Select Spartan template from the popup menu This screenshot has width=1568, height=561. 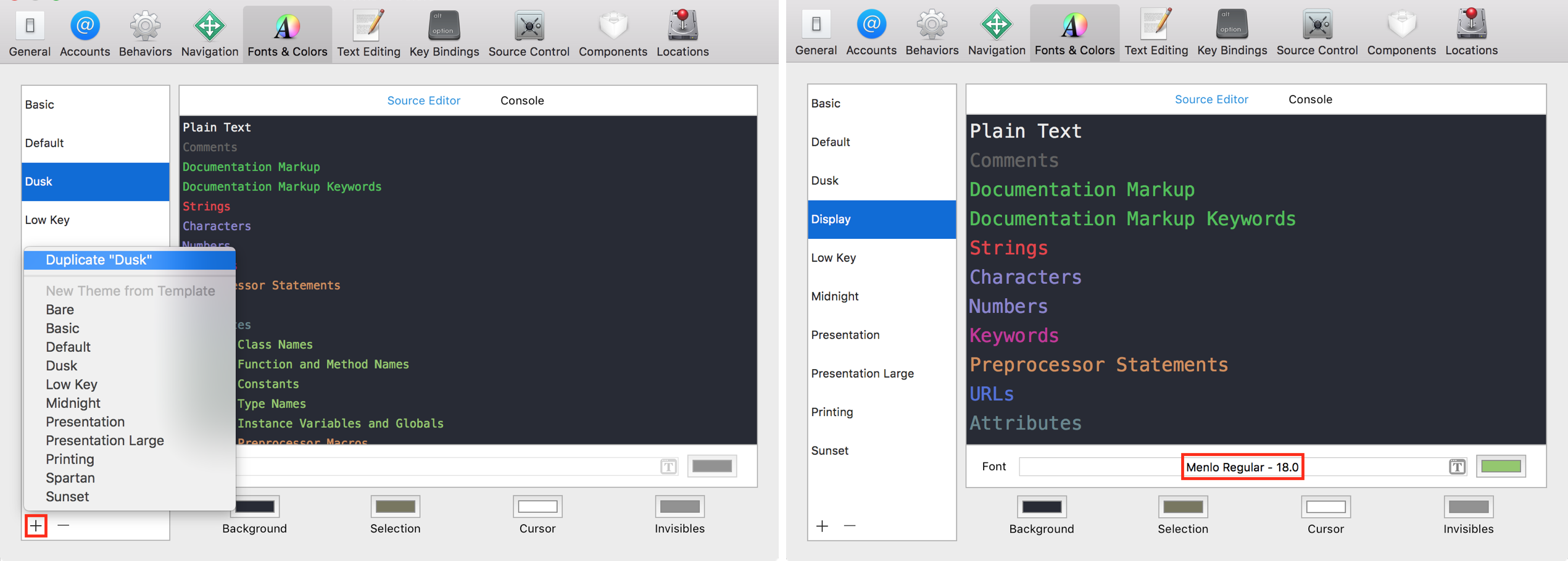pyautogui.click(x=70, y=478)
